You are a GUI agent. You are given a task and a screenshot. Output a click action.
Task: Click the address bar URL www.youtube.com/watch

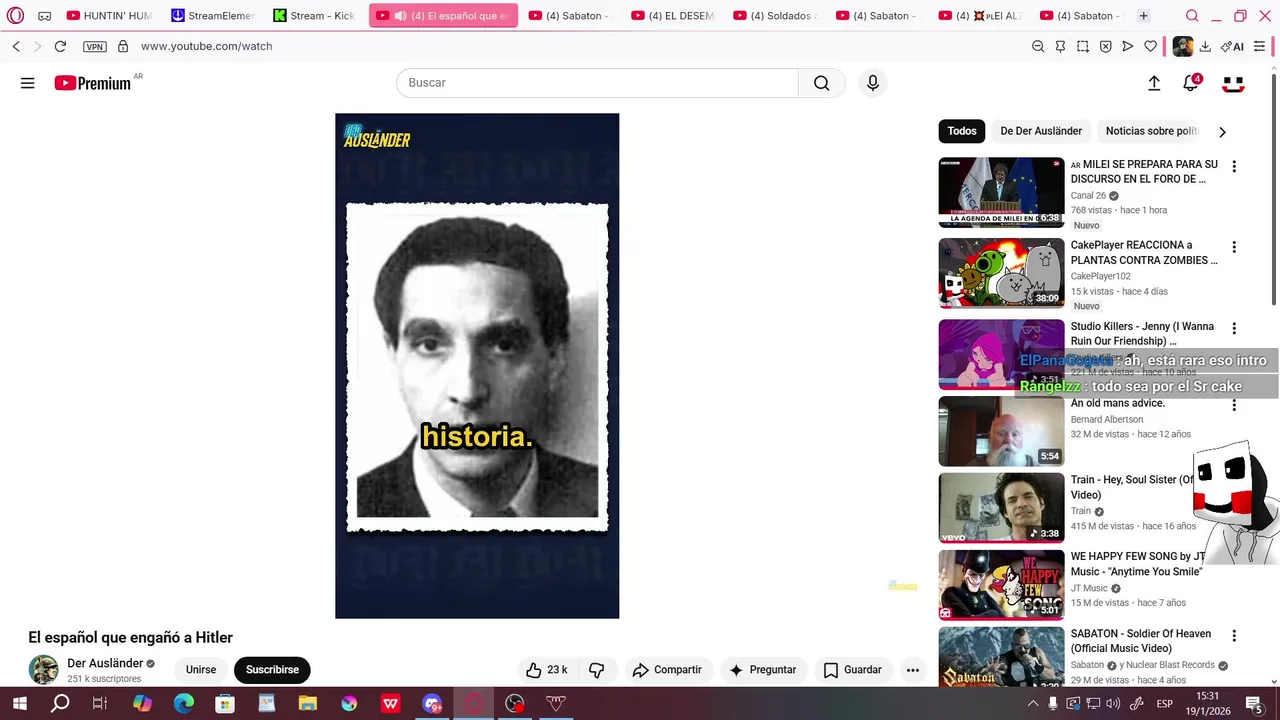click(206, 47)
